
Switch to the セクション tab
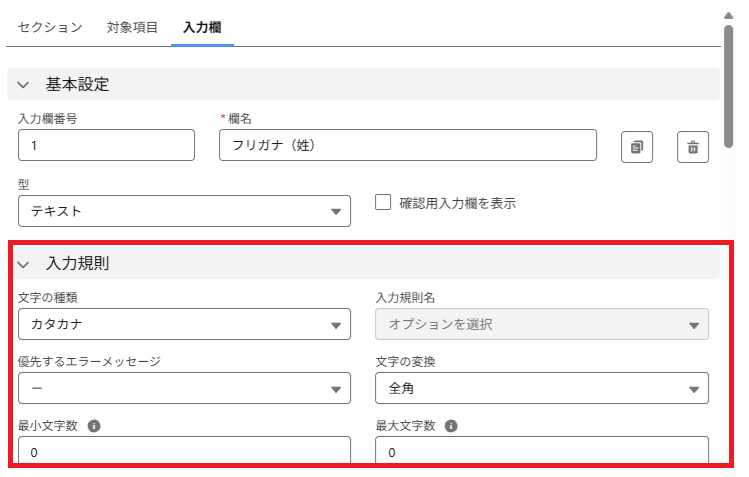tap(50, 27)
